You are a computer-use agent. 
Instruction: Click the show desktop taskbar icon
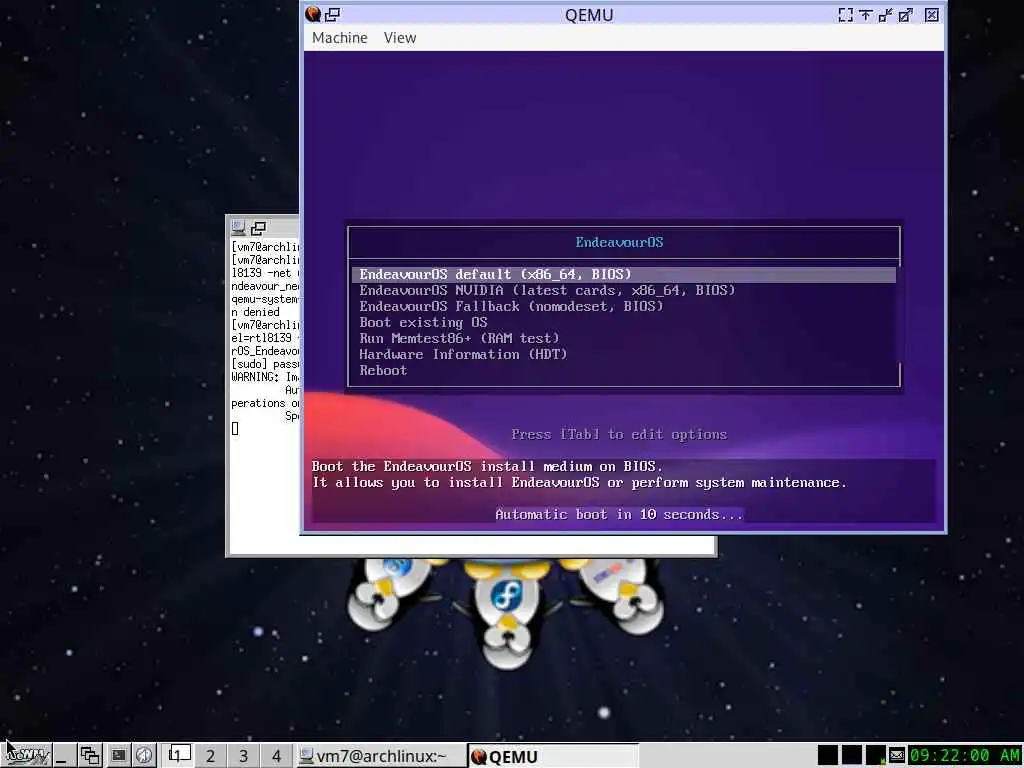pos(63,756)
